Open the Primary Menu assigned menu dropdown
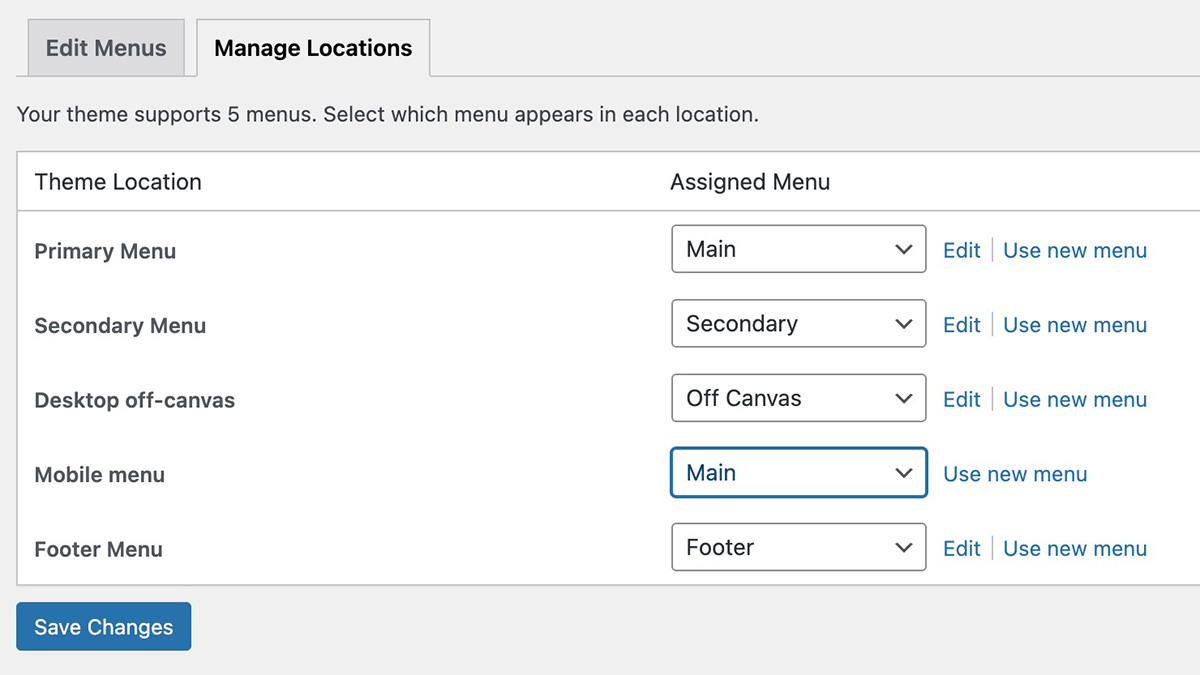 (x=798, y=249)
